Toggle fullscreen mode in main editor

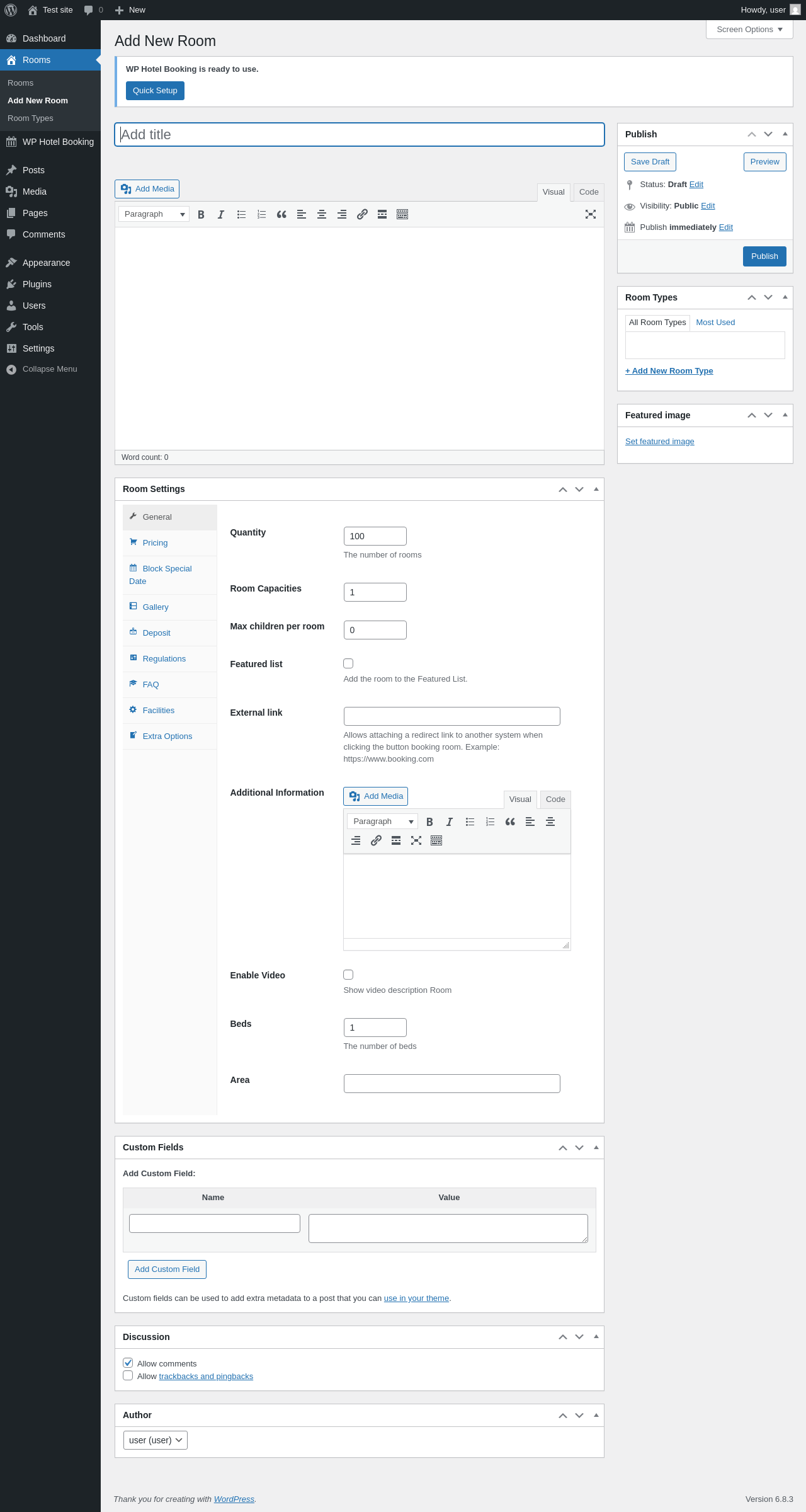[x=590, y=215]
